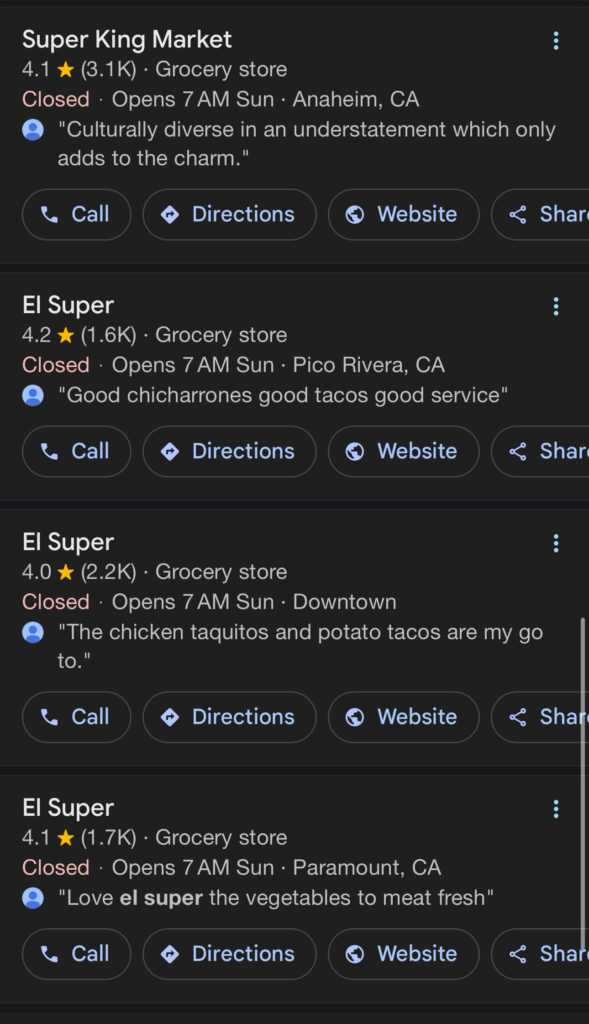Open the Super King Market listing title

click(127, 40)
